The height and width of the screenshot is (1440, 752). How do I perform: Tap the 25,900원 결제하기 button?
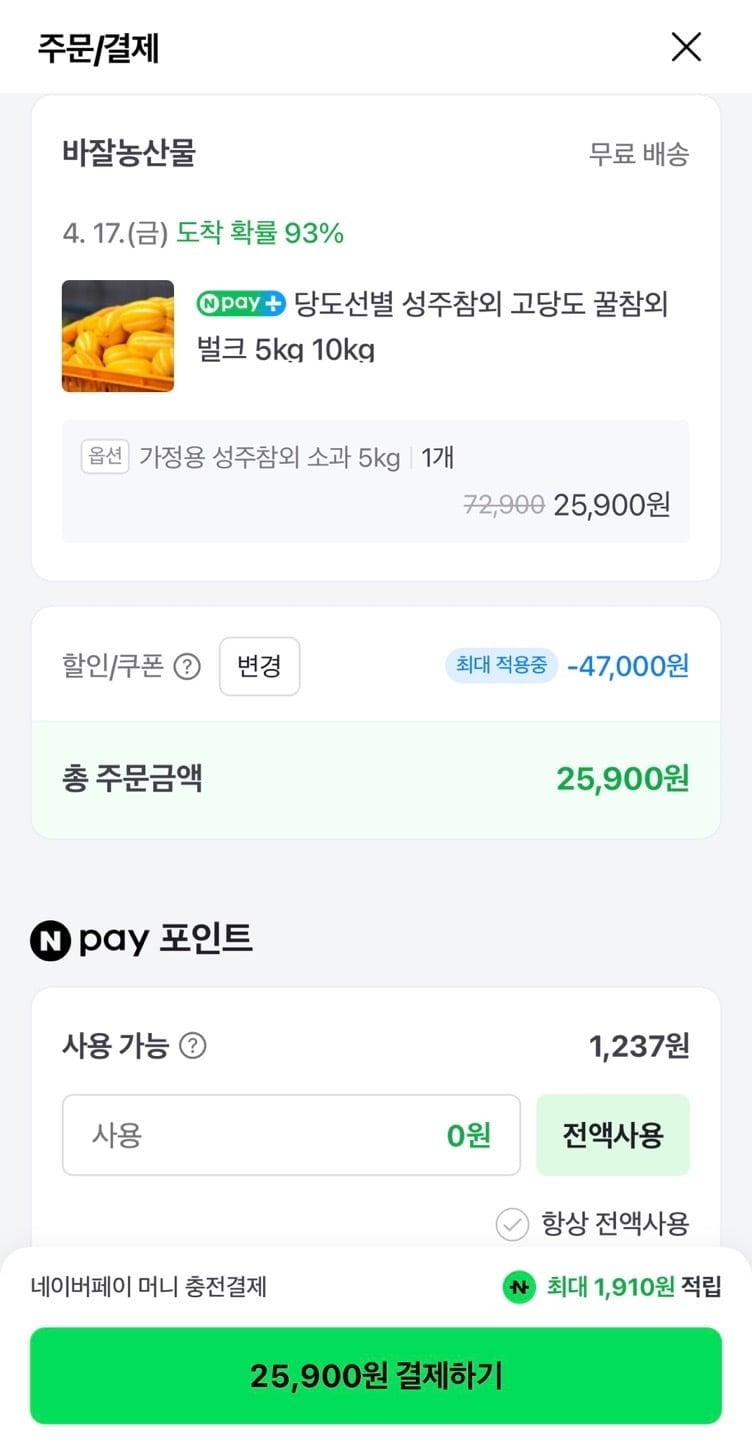[x=376, y=1376]
